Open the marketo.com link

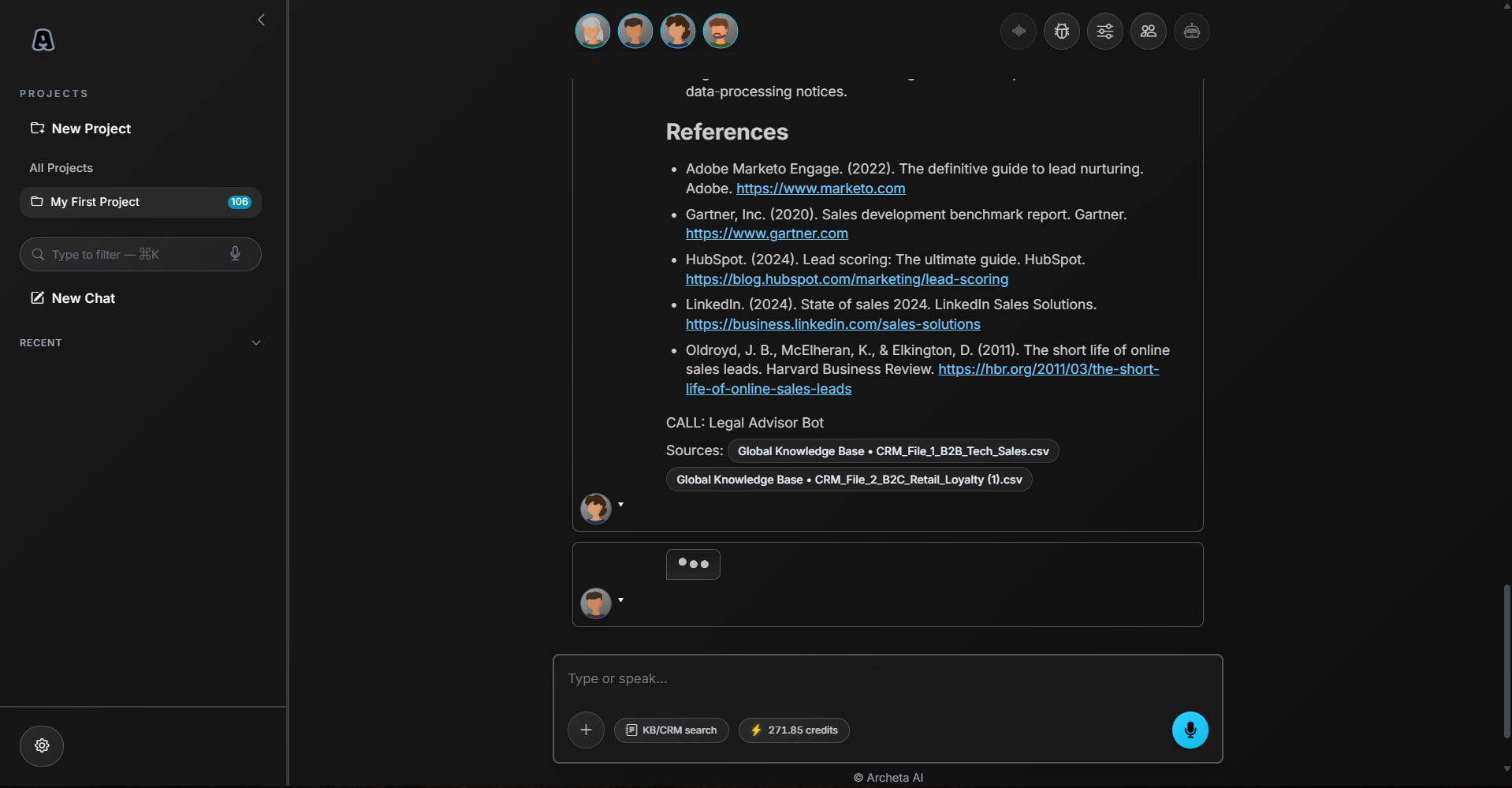click(x=821, y=189)
